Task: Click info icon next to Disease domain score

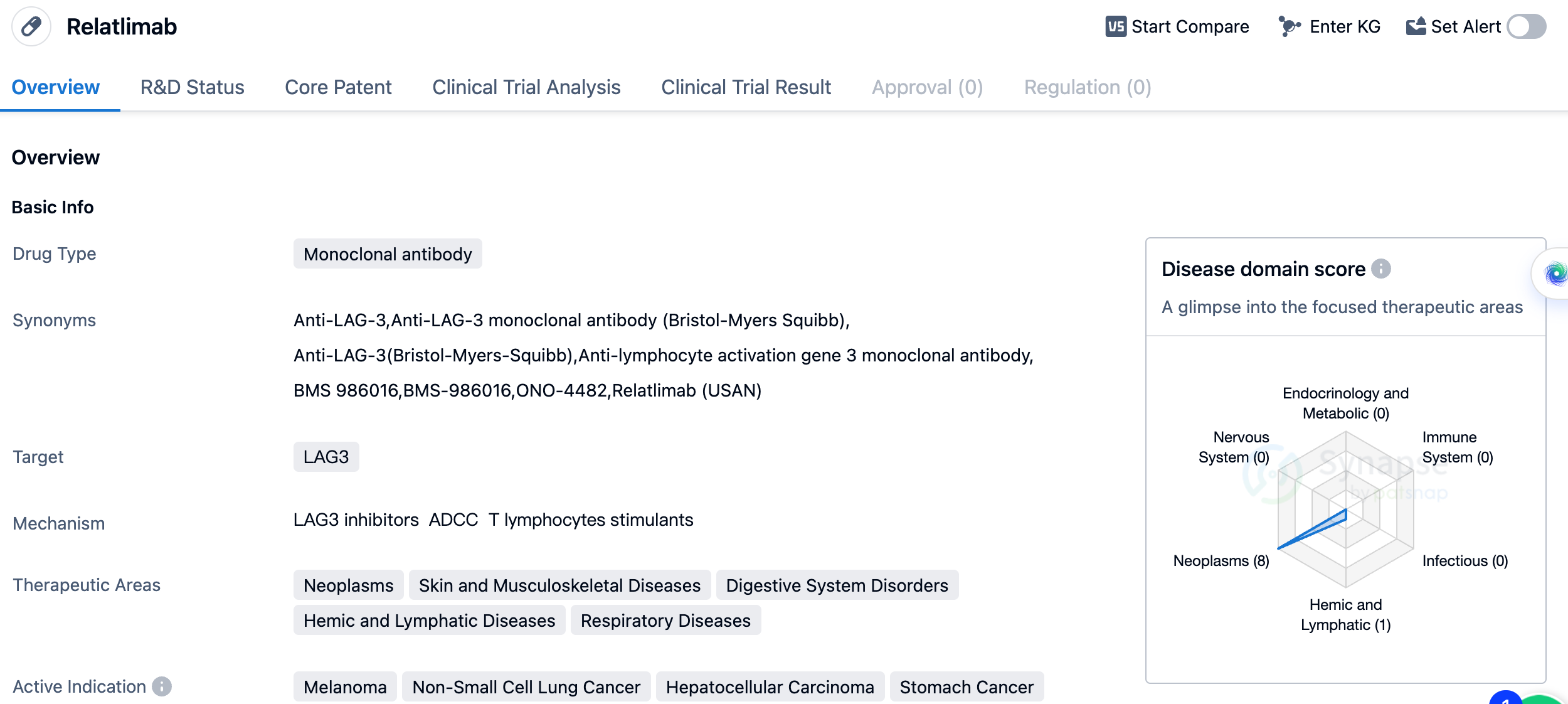Action: click(x=1380, y=269)
